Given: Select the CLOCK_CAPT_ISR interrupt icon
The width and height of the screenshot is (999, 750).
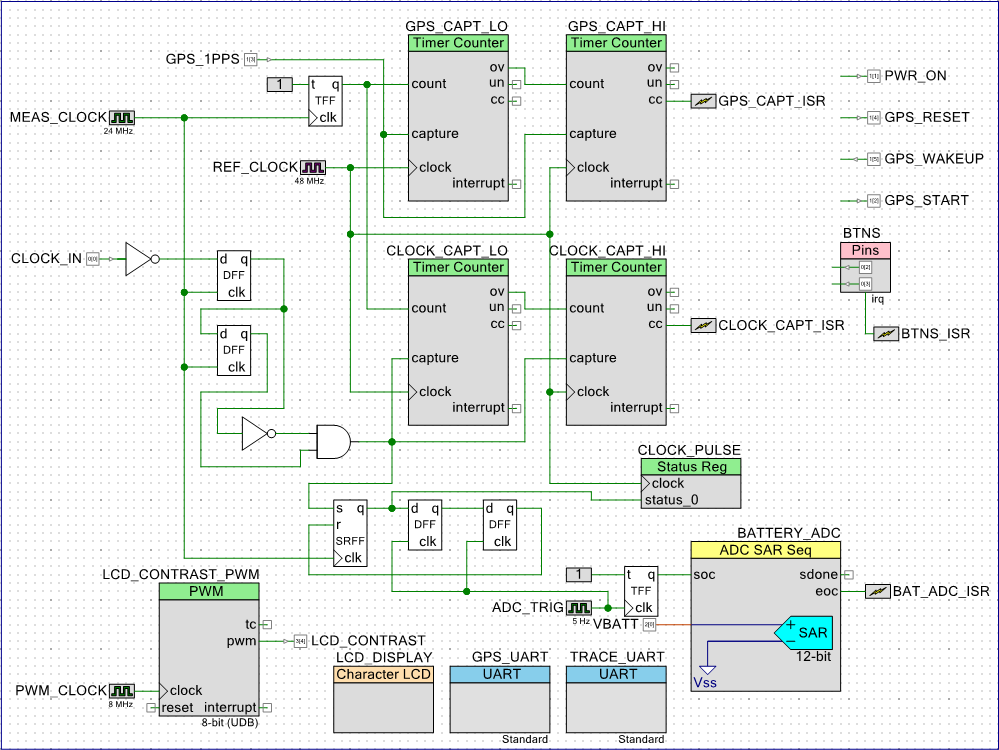Looking at the screenshot, I should point(703,325).
